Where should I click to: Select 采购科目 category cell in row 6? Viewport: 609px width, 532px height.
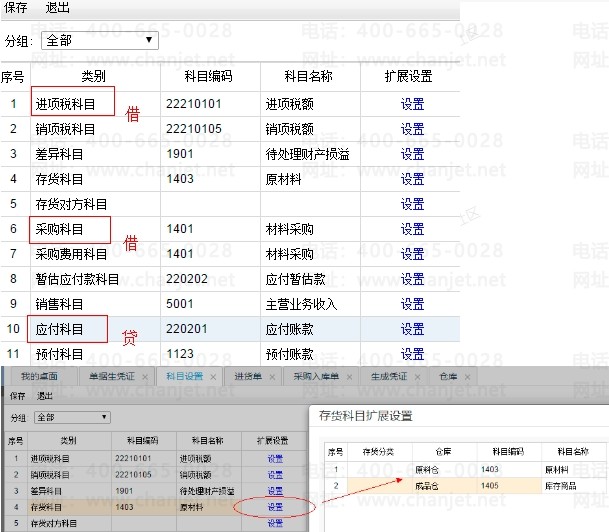[x=69, y=229]
